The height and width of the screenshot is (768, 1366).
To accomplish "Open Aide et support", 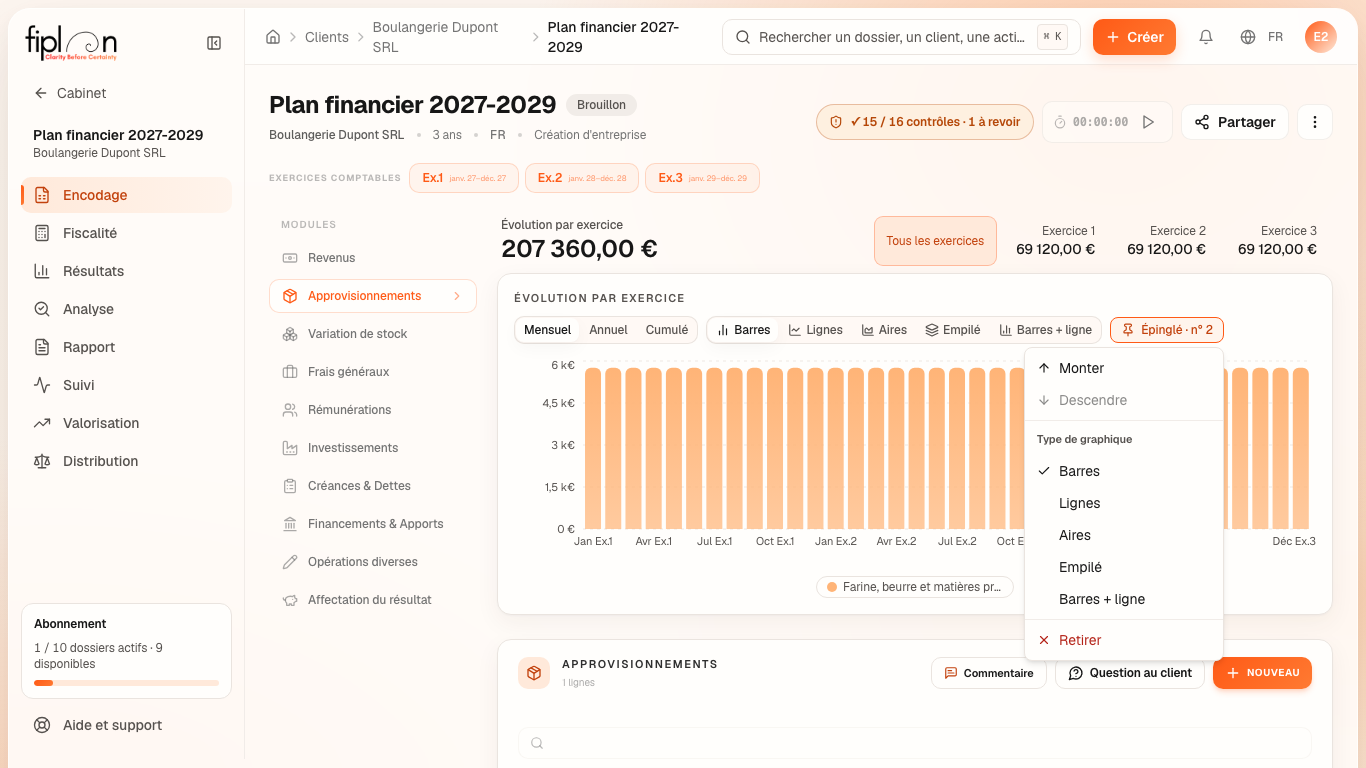I will click(126, 725).
